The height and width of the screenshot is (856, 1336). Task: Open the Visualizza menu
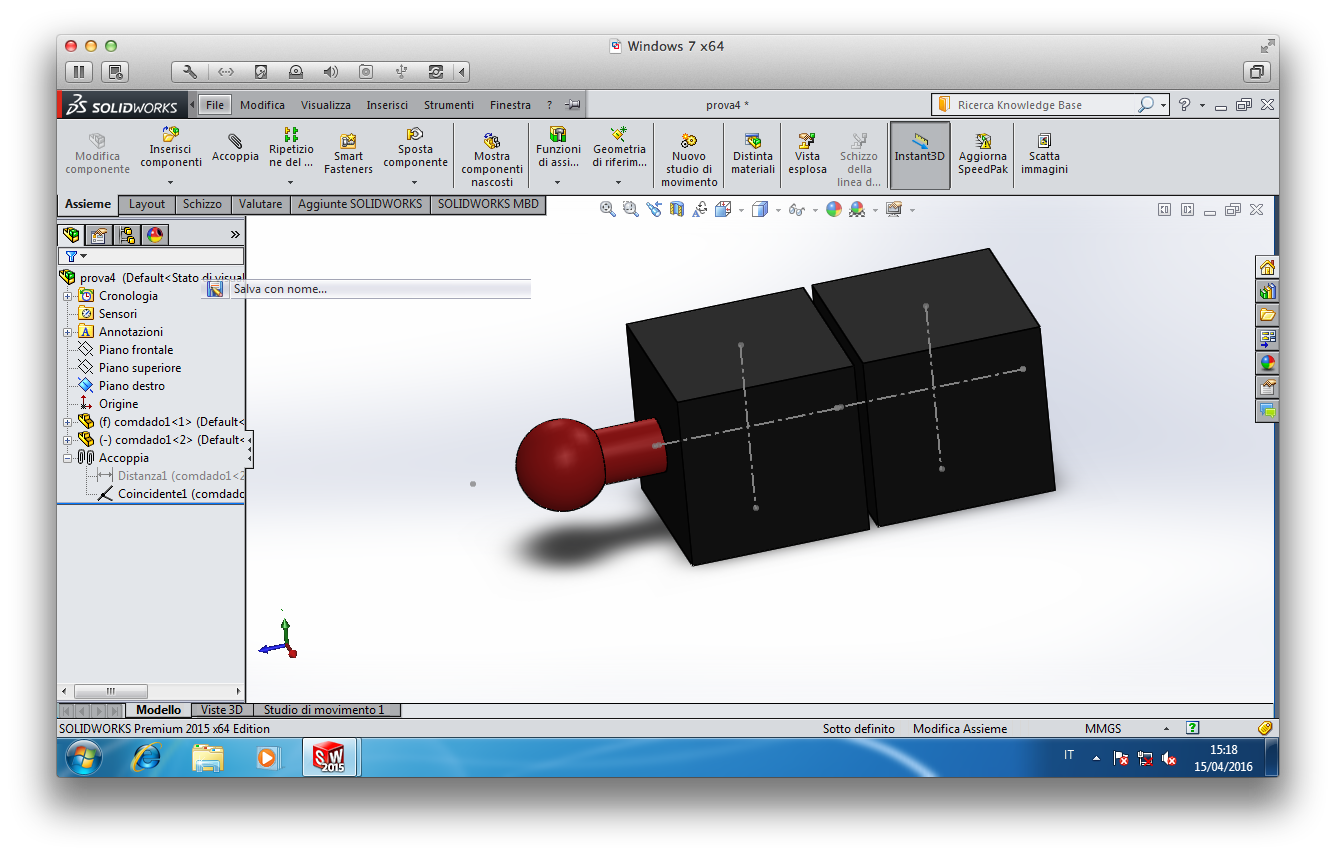click(326, 105)
